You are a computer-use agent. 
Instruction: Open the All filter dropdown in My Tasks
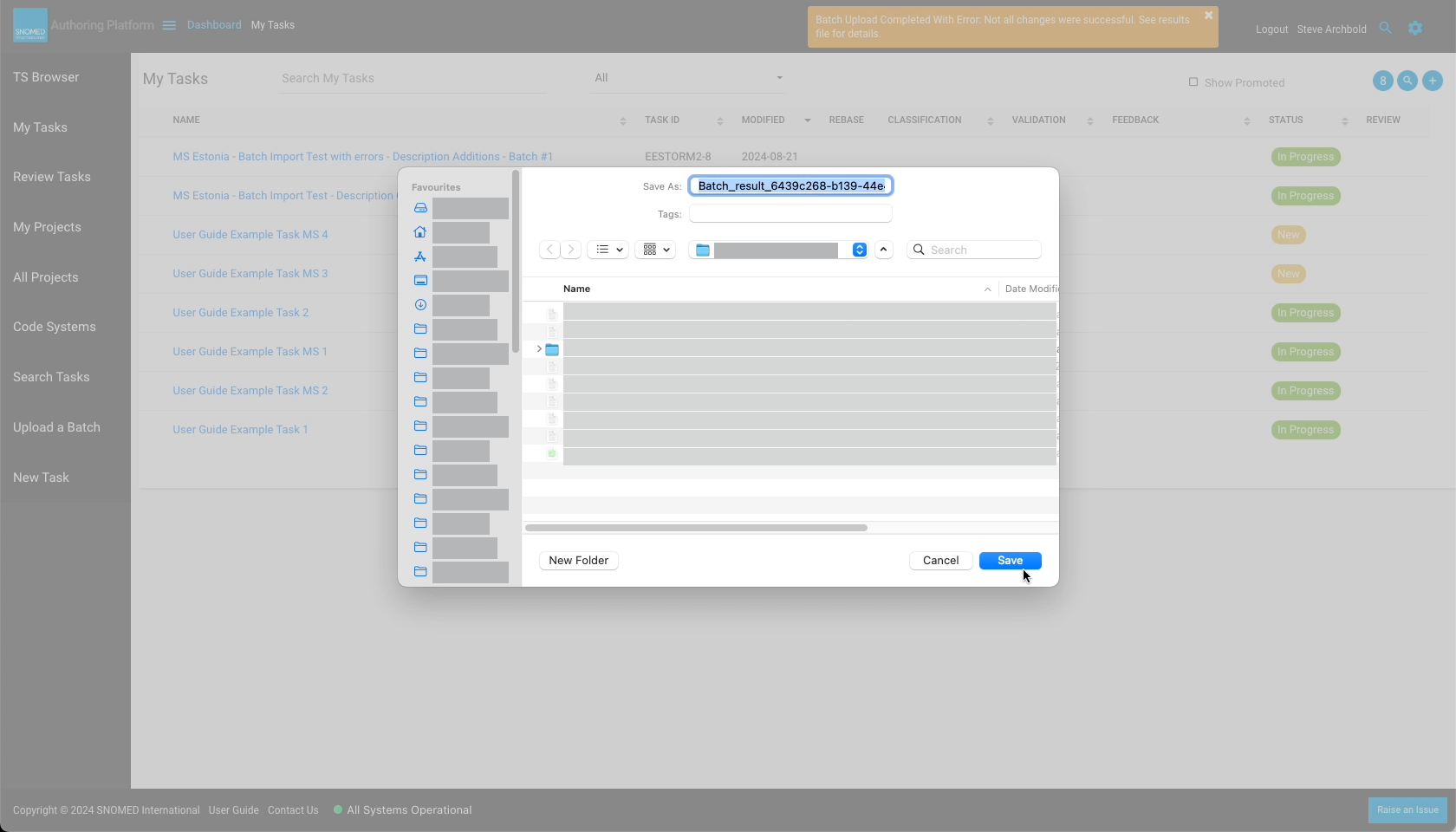(688, 78)
